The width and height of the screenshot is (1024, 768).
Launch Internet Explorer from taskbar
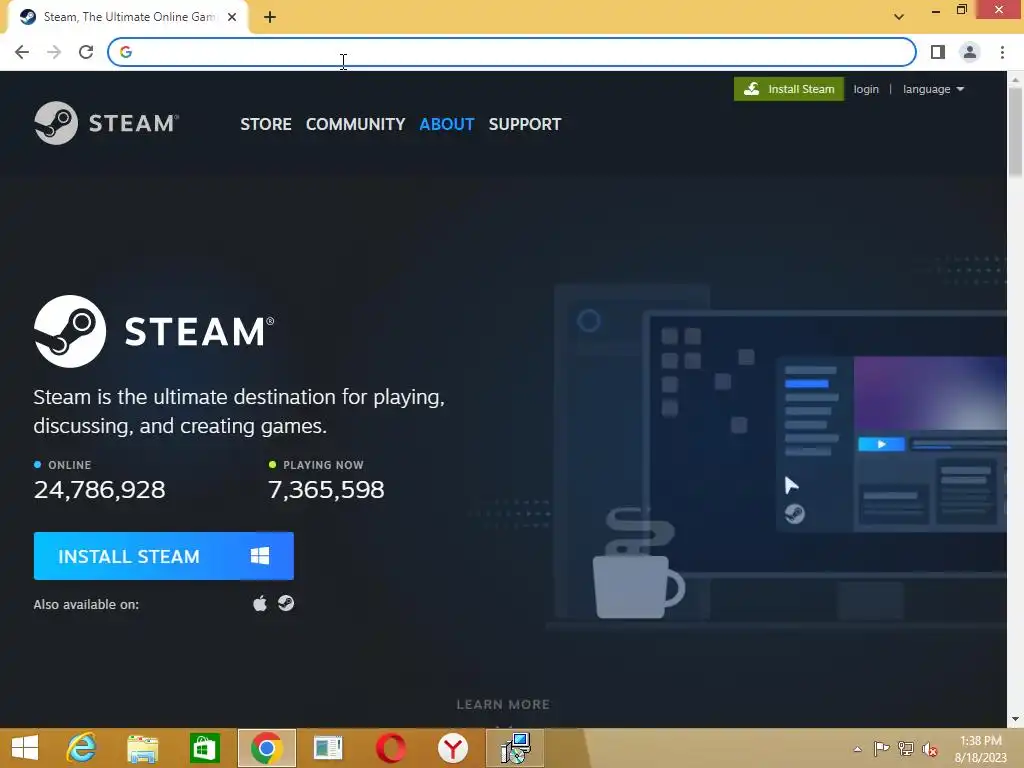pyautogui.click(x=82, y=748)
